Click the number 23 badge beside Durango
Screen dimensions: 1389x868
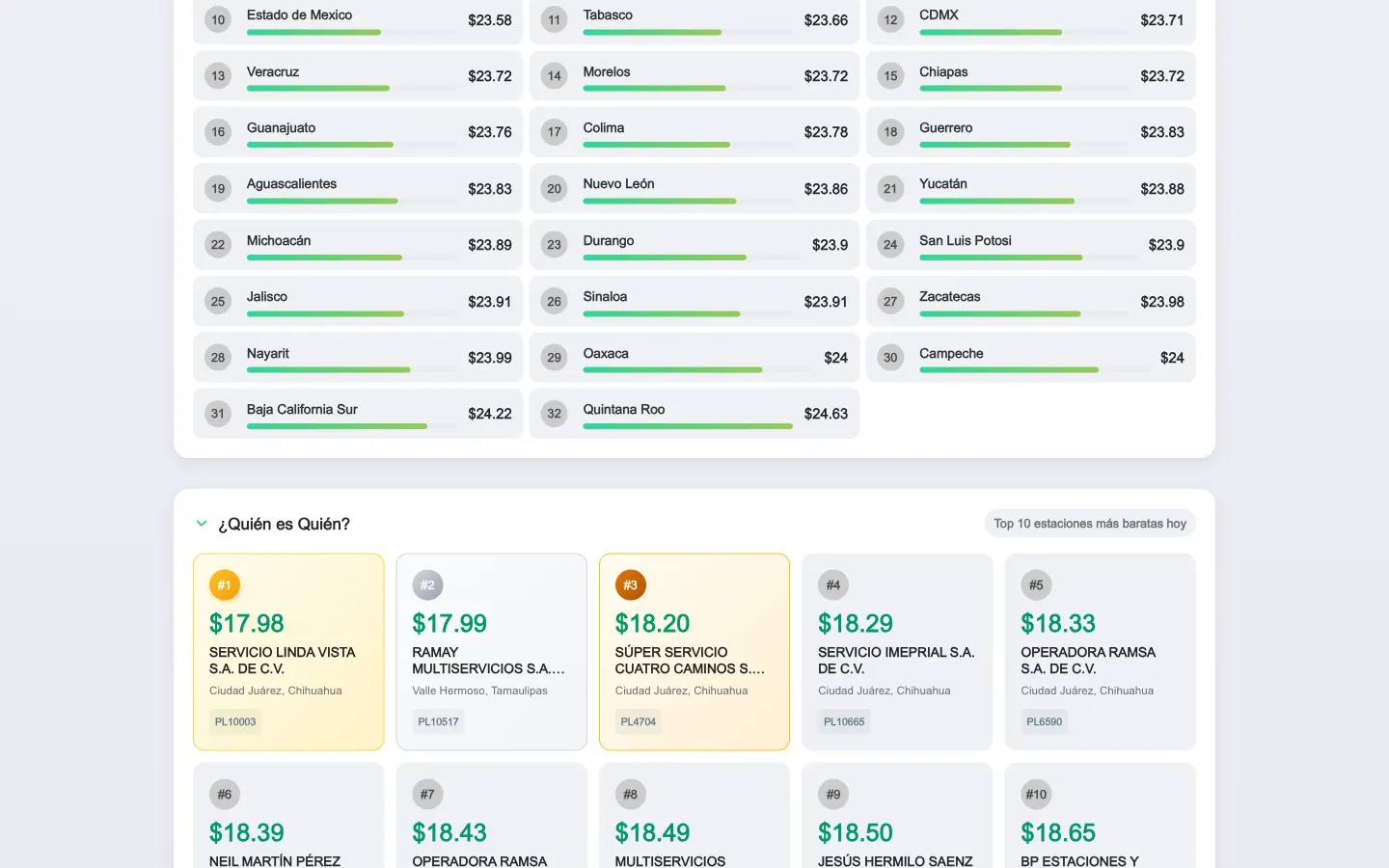click(x=555, y=245)
